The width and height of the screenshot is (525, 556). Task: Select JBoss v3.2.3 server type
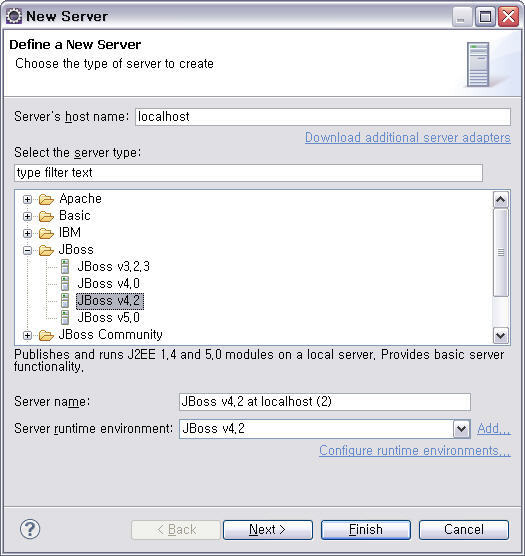pos(113,267)
